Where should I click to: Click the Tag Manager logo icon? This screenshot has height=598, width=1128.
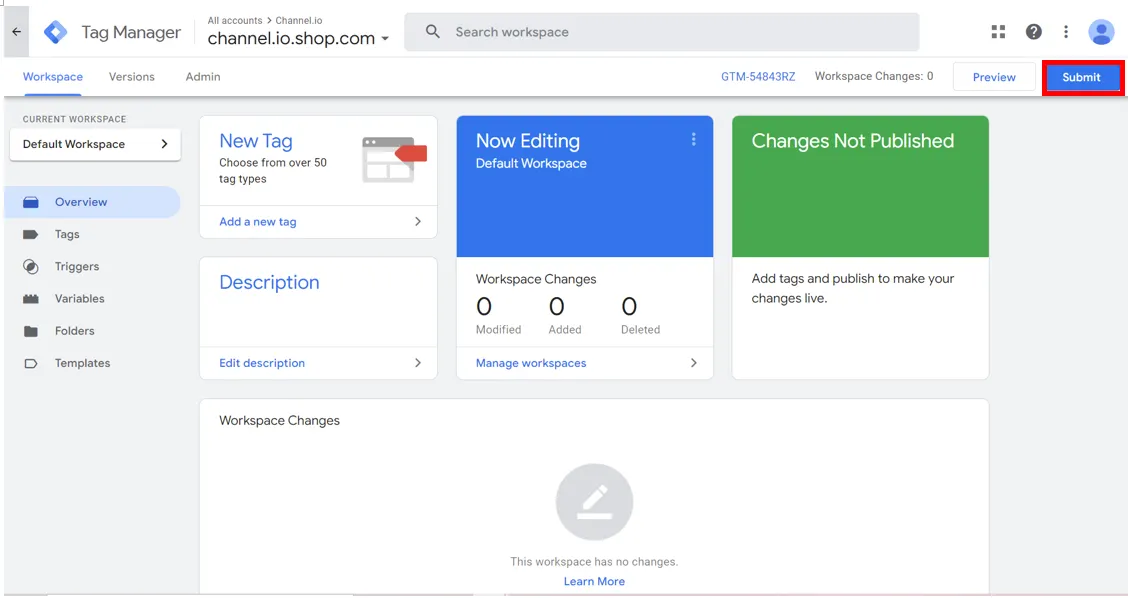[x=56, y=32]
